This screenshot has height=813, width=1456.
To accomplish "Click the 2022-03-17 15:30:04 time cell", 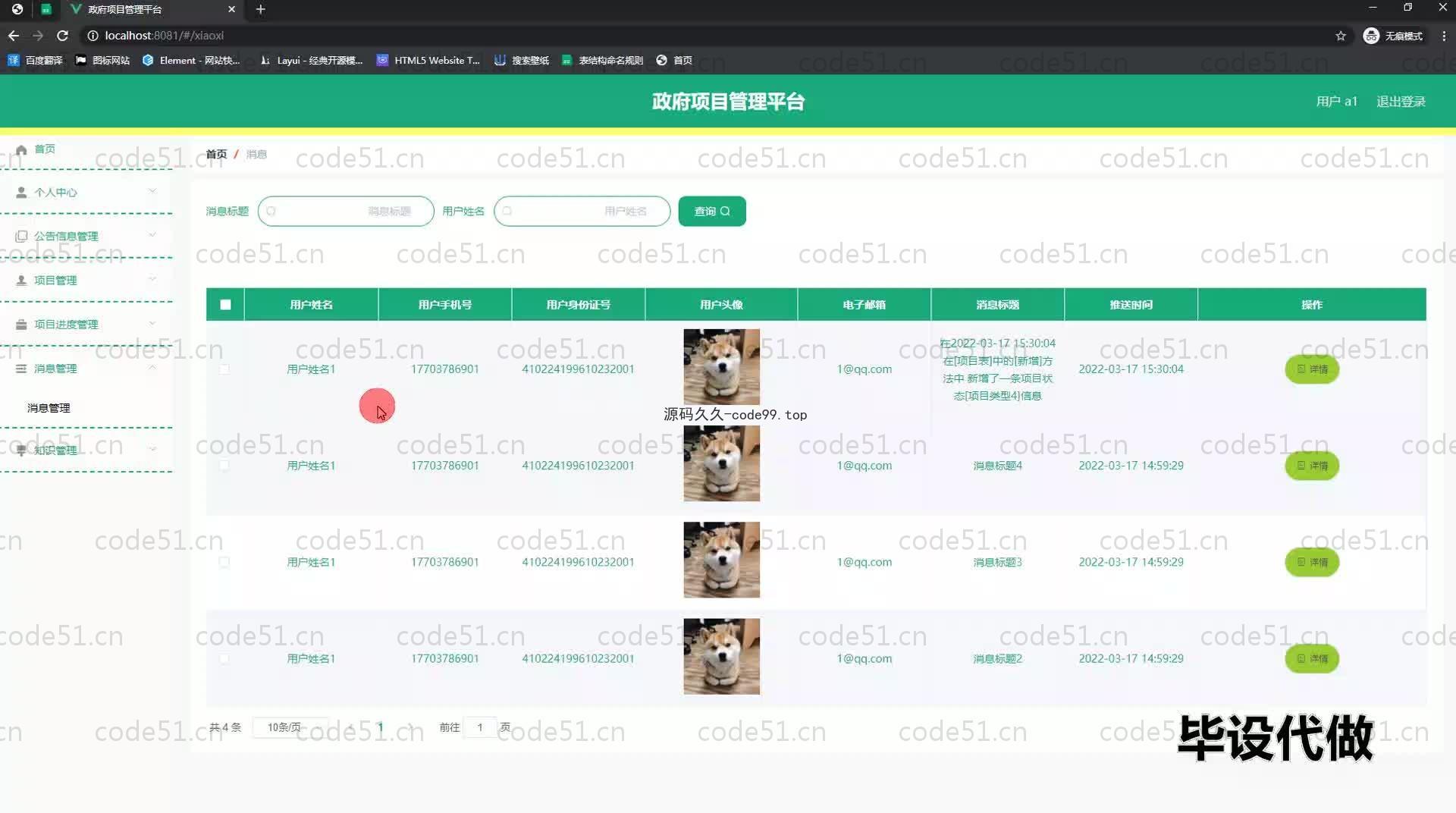I will click(1131, 369).
